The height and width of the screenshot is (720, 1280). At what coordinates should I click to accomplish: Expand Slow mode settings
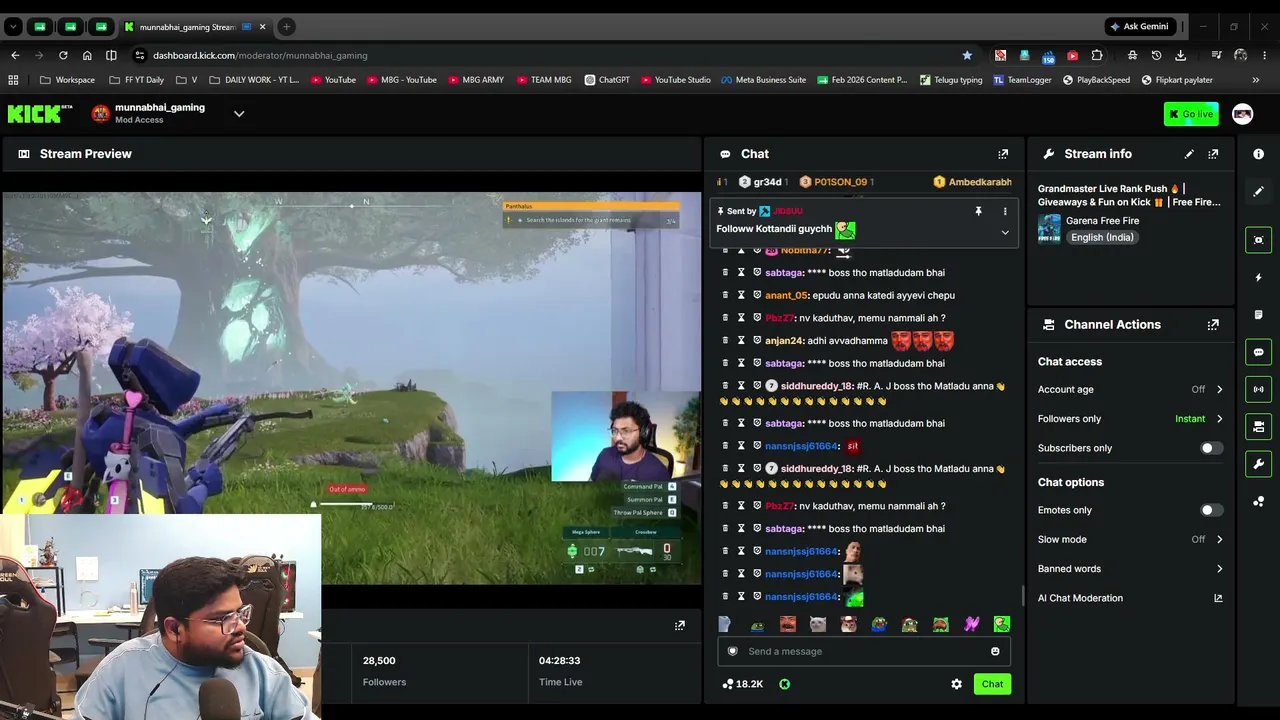[x=1219, y=540]
